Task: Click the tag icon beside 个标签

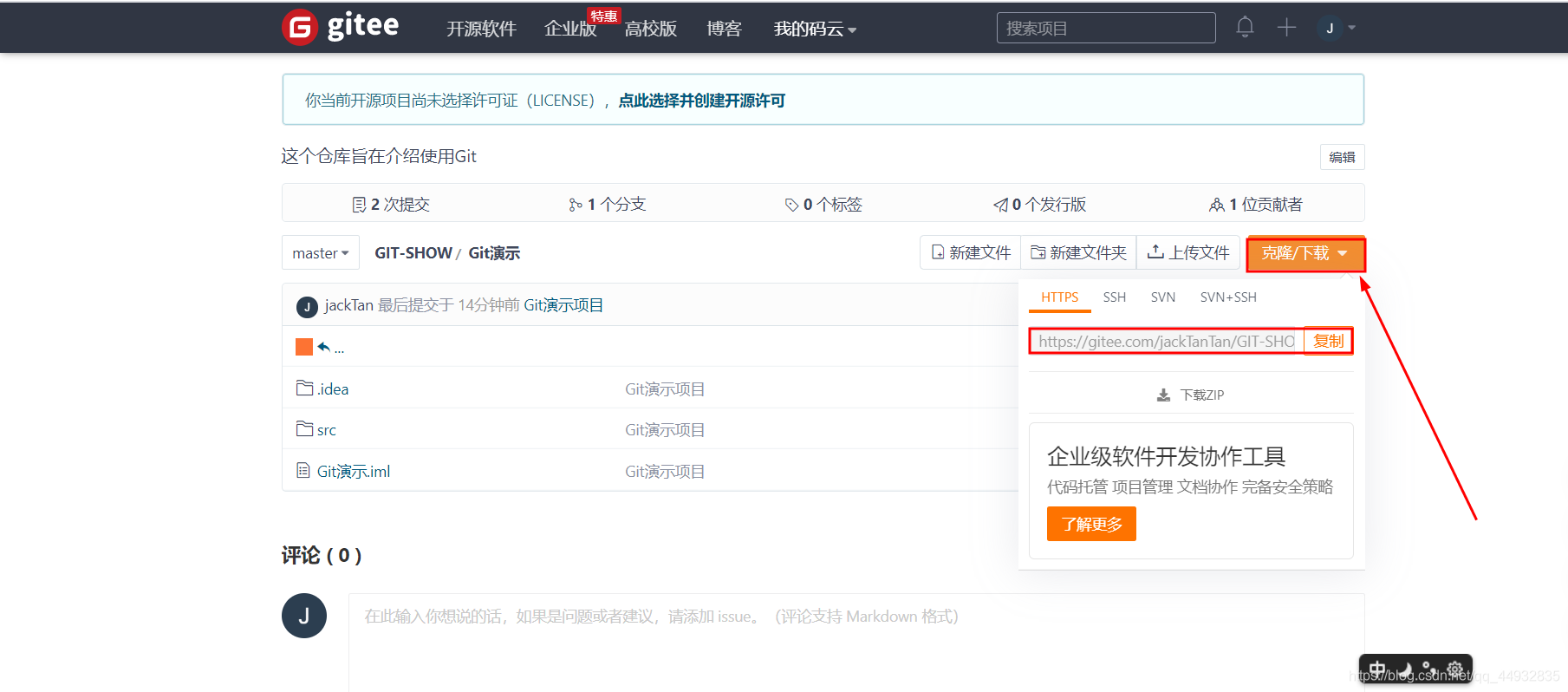Action: [791, 205]
